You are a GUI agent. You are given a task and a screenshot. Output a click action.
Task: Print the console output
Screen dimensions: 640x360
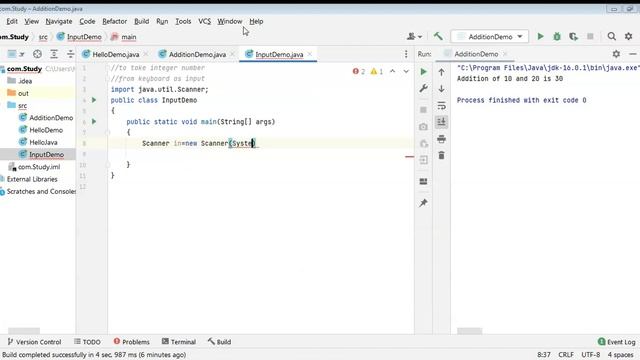click(x=441, y=139)
